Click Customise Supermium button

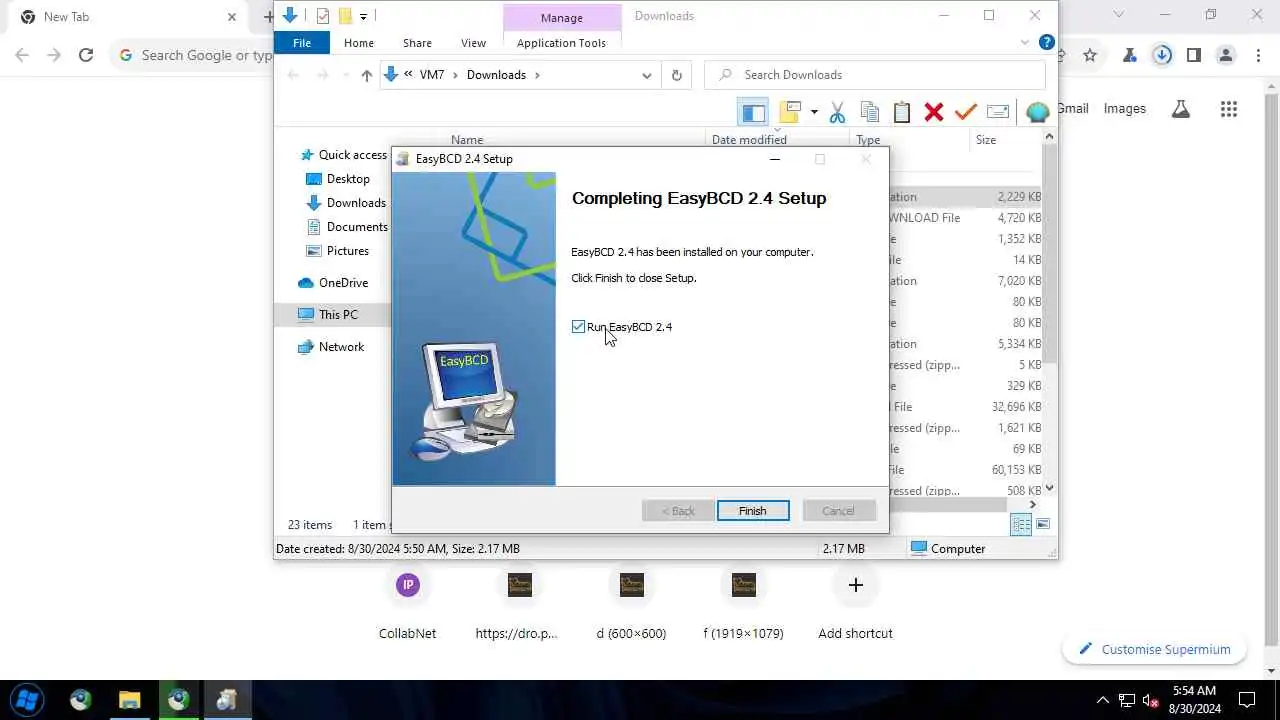tap(1154, 649)
